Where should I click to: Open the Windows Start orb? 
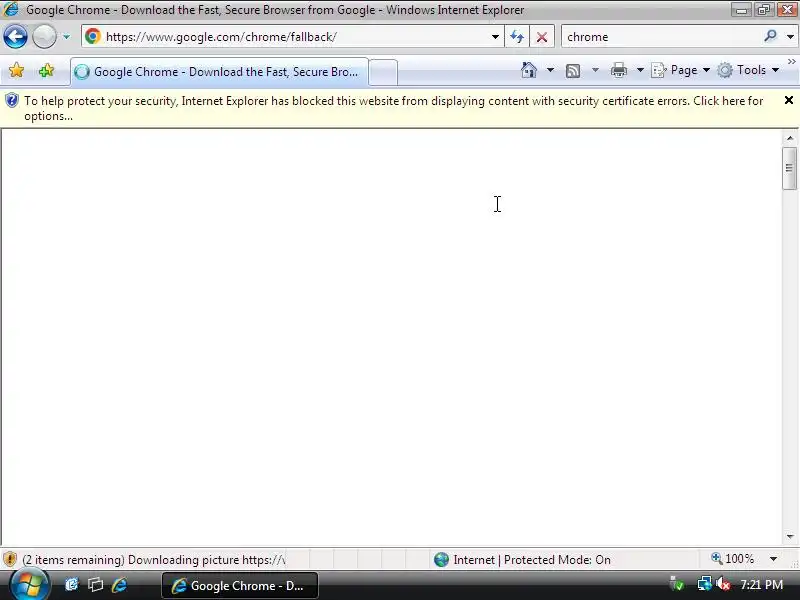[x=29, y=585]
